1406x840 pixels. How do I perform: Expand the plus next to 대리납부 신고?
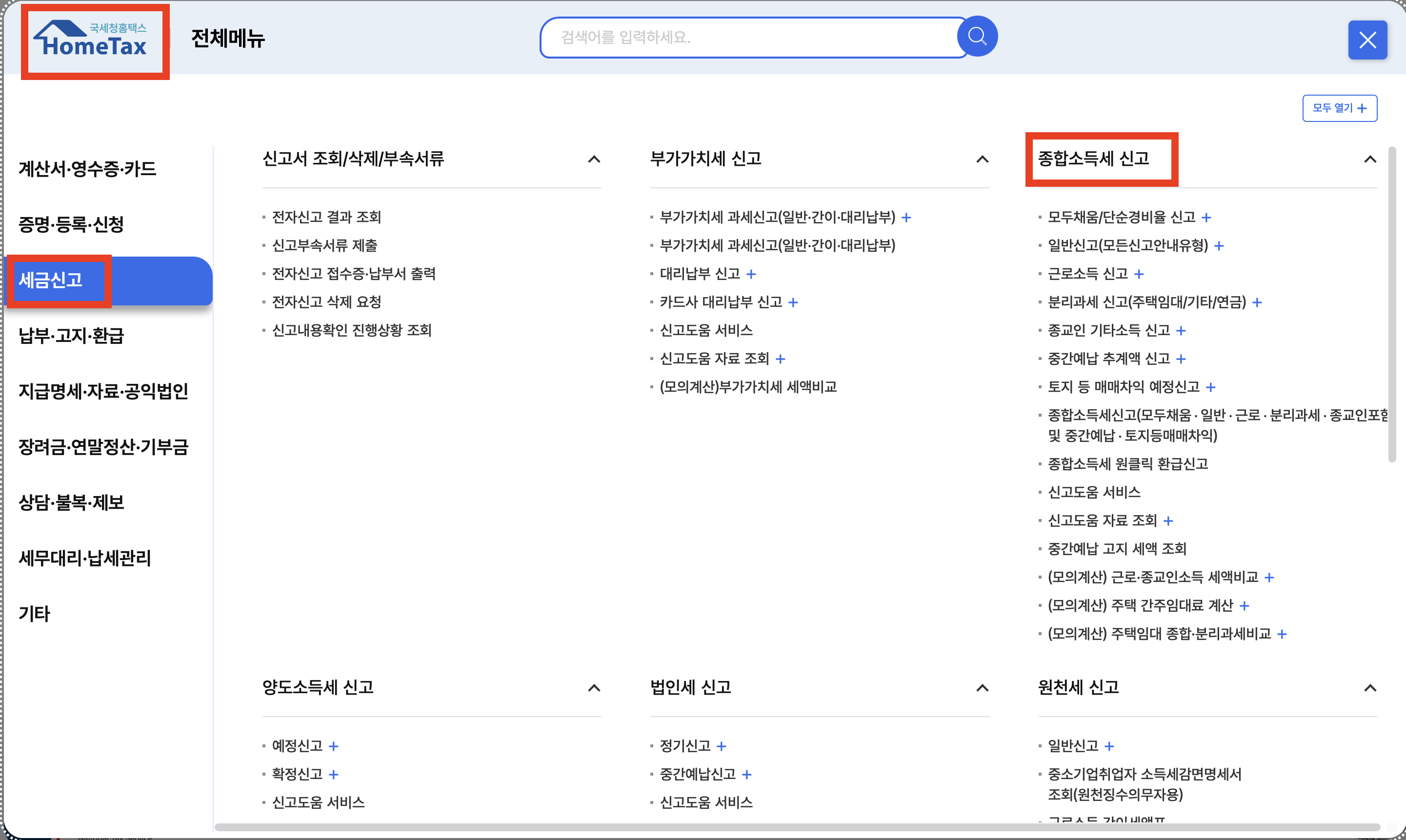click(x=751, y=275)
